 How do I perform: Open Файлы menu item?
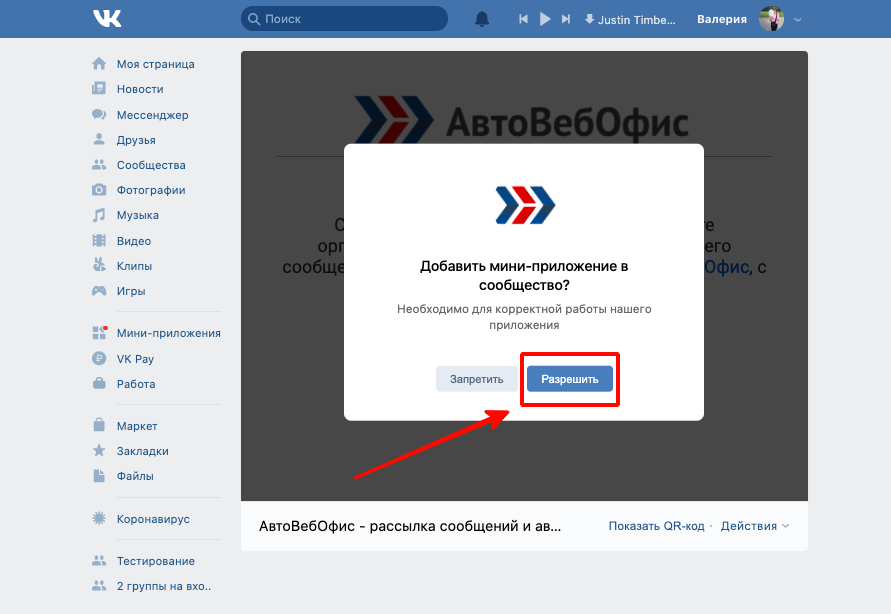[135, 476]
